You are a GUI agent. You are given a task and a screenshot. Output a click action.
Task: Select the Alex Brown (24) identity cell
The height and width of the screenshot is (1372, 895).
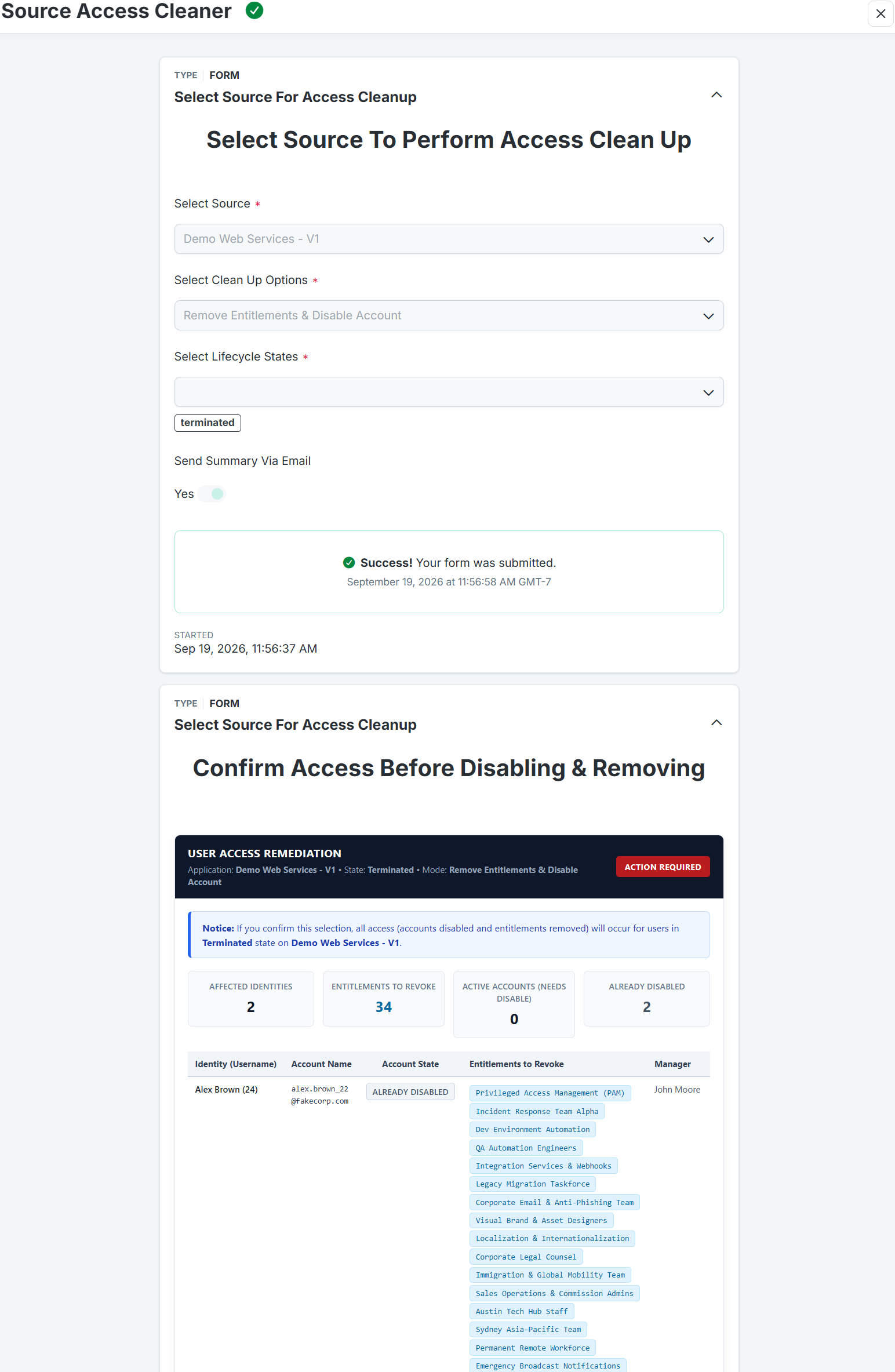tap(227, 1089)
